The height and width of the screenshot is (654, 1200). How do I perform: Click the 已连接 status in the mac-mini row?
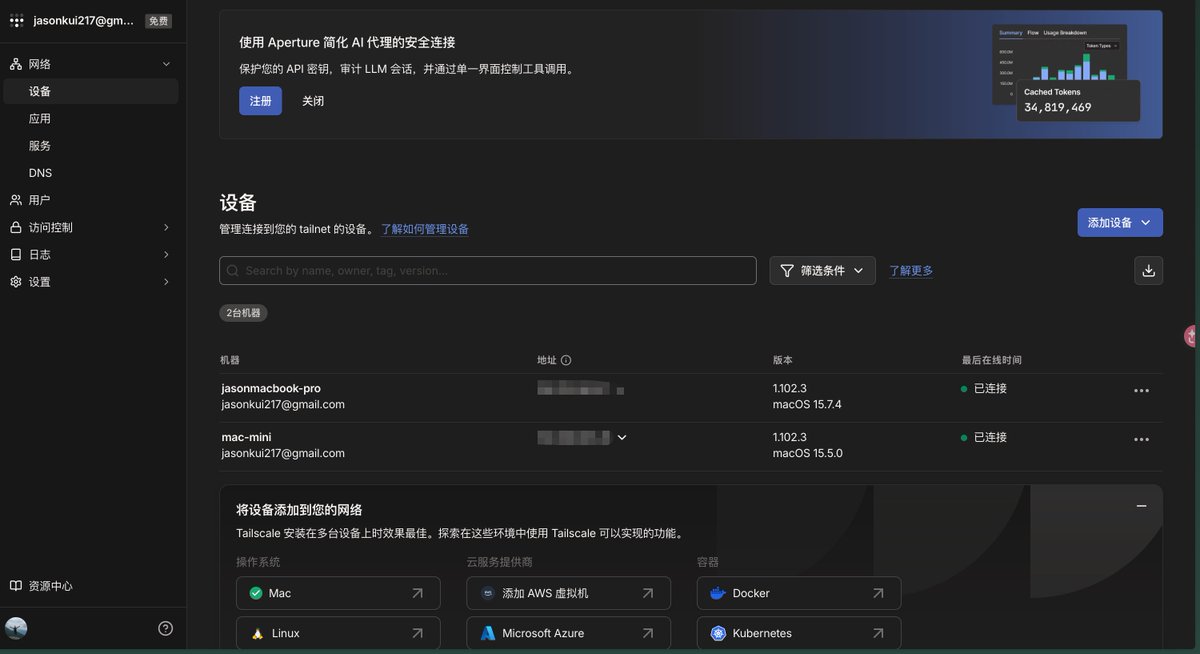(x=984, y=437)
